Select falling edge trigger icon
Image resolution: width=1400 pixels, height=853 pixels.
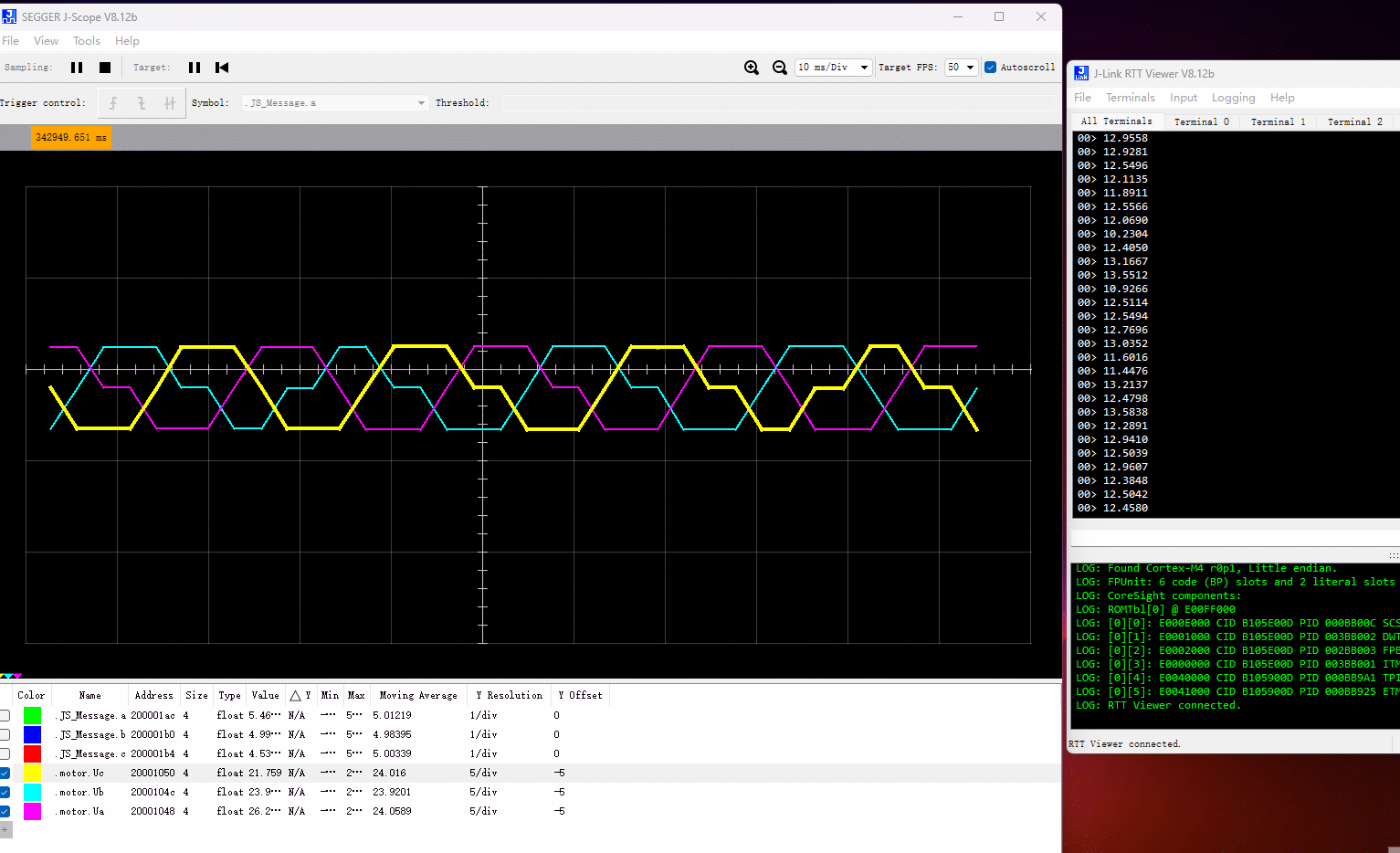[142, 103]
